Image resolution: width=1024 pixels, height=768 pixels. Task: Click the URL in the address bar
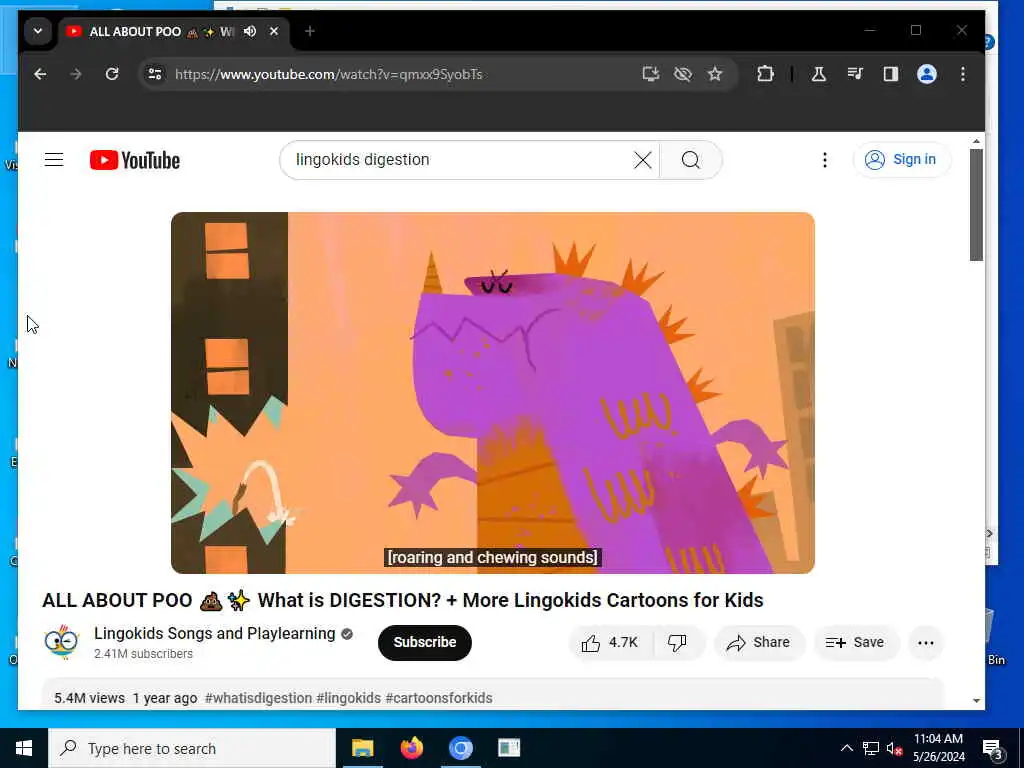(328, 74)
